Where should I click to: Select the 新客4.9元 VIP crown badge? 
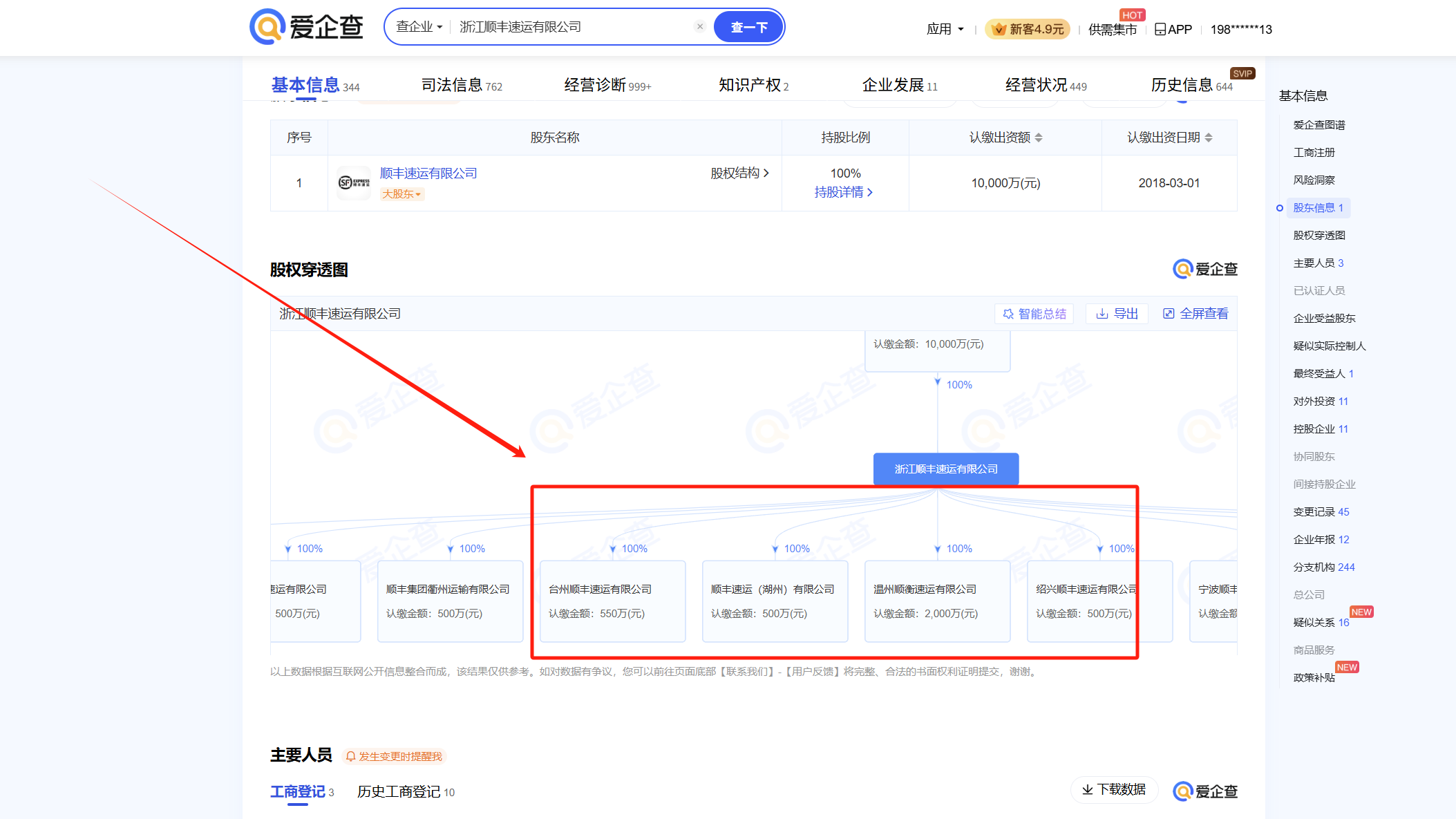pyautogui.click(x=1028, y=29)
